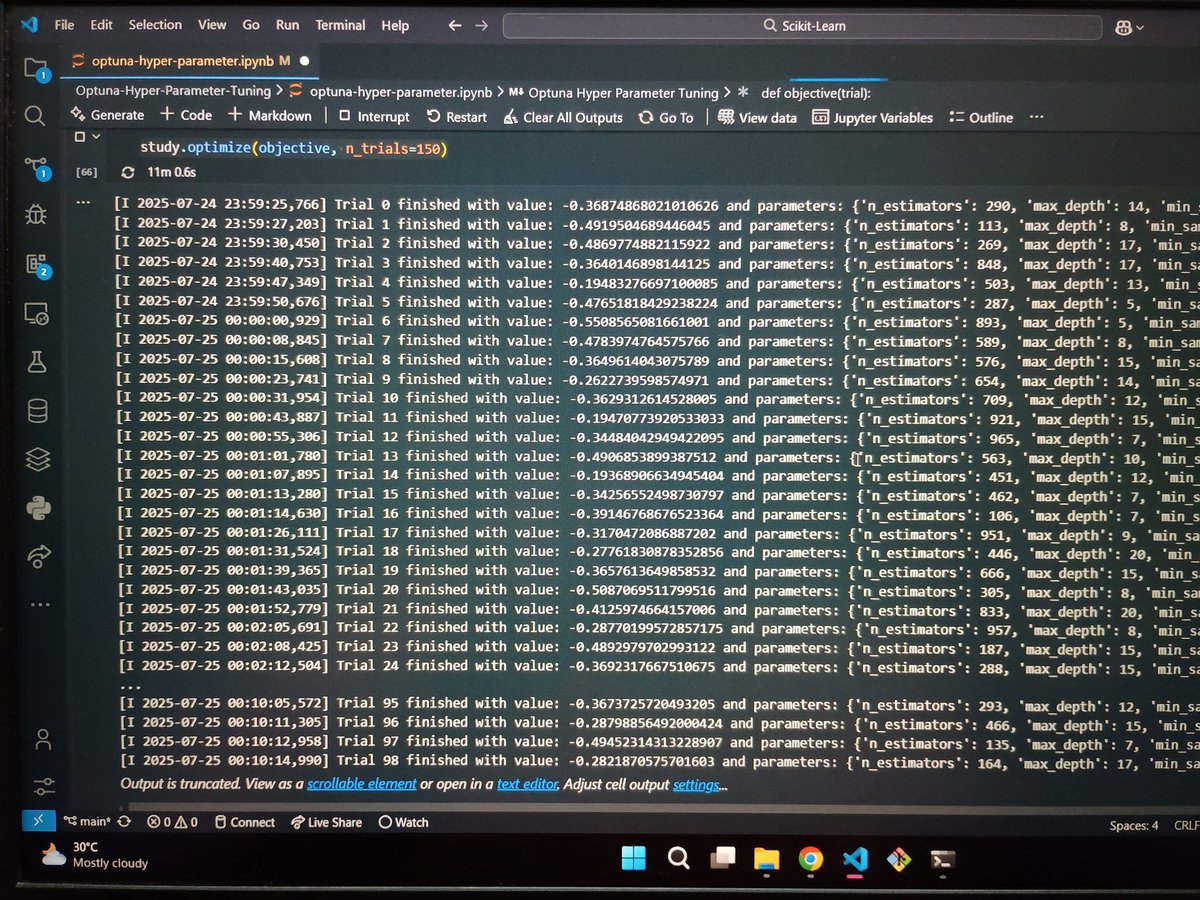The width and height of the screenshot is (1200, 900).
Task: Open truncated output in a text editor link
Action: point(528,784)
